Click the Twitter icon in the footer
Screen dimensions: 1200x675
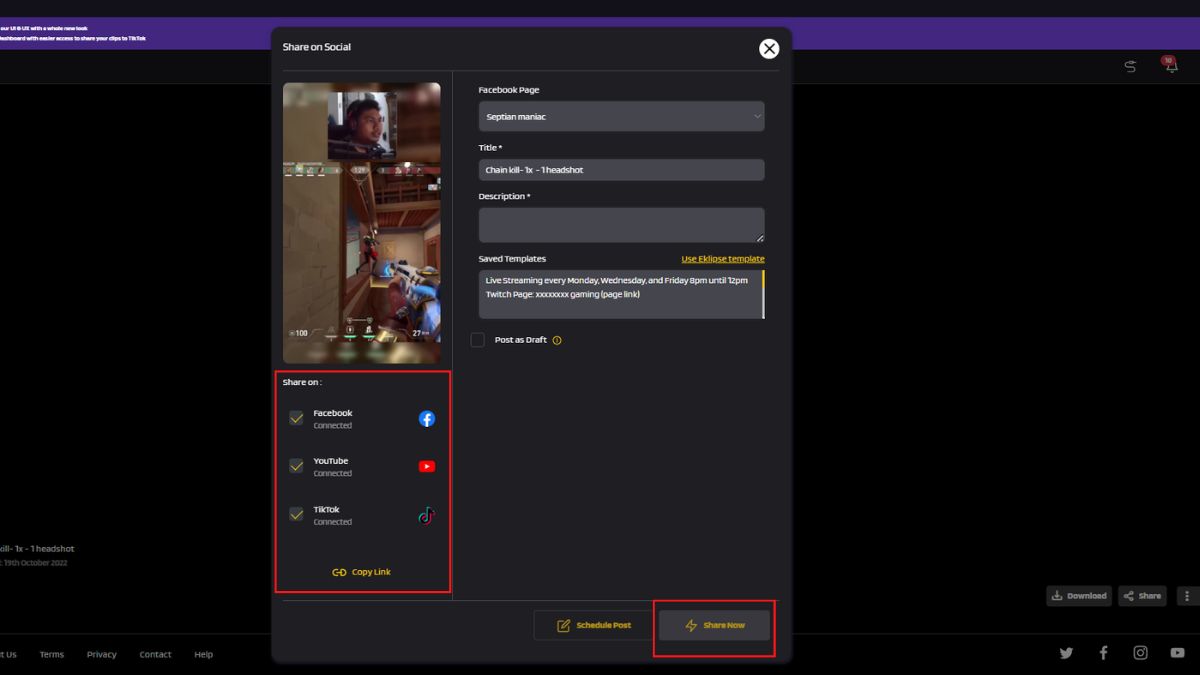tap(1066, 652)
